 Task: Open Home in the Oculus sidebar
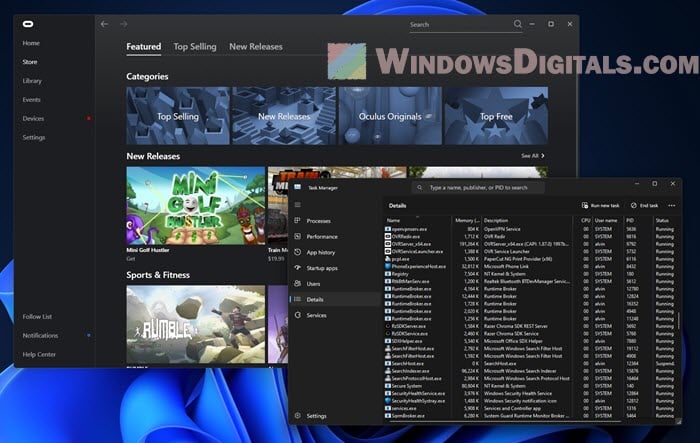tap(31, 43)
